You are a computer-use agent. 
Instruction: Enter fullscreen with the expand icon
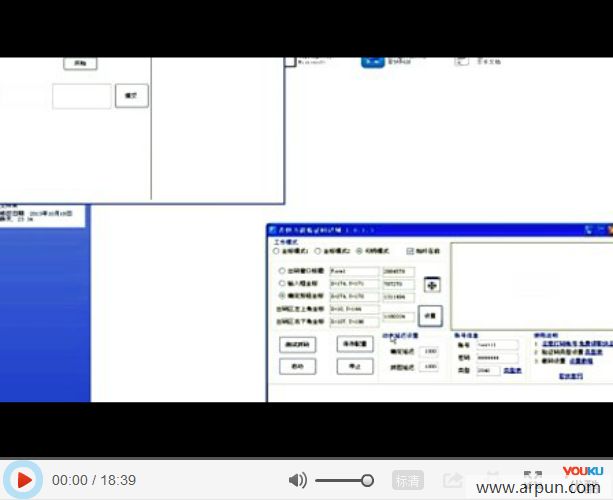tap(533, 478)
